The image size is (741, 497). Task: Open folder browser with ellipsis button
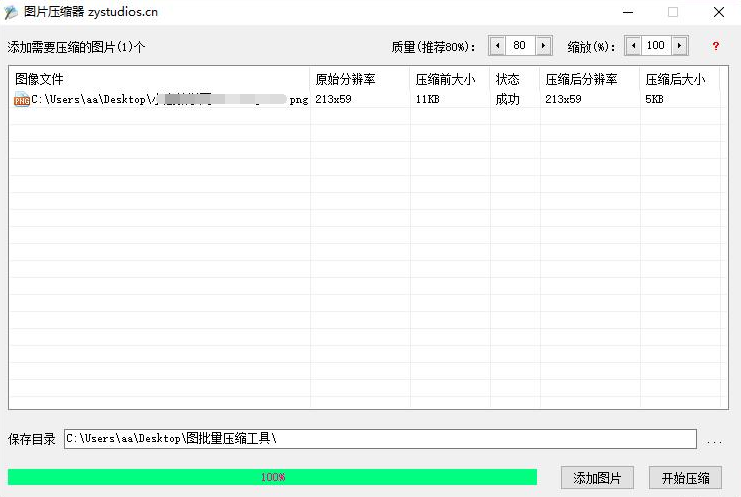[714, 440]
